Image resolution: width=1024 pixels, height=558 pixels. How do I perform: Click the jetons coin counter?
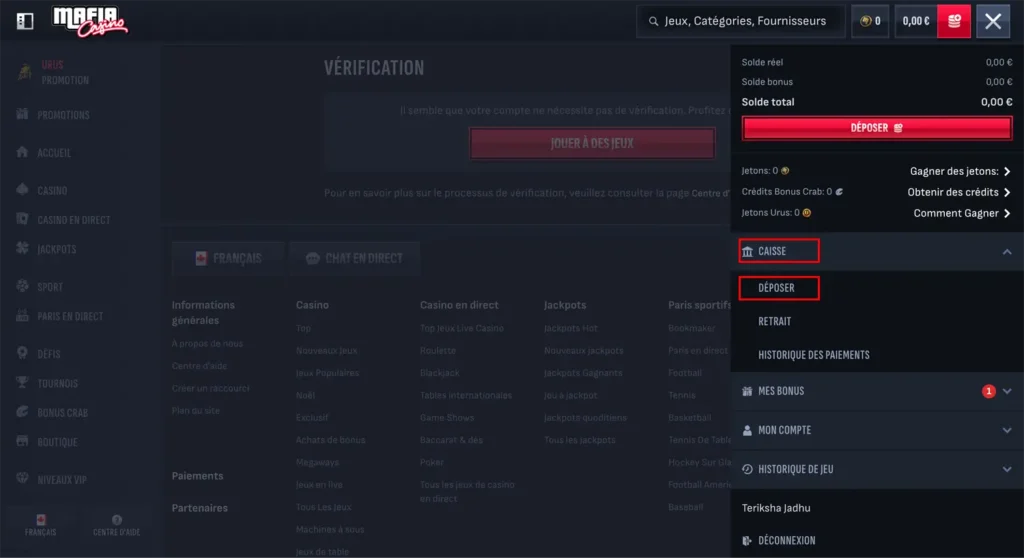(x=870, y=21)
